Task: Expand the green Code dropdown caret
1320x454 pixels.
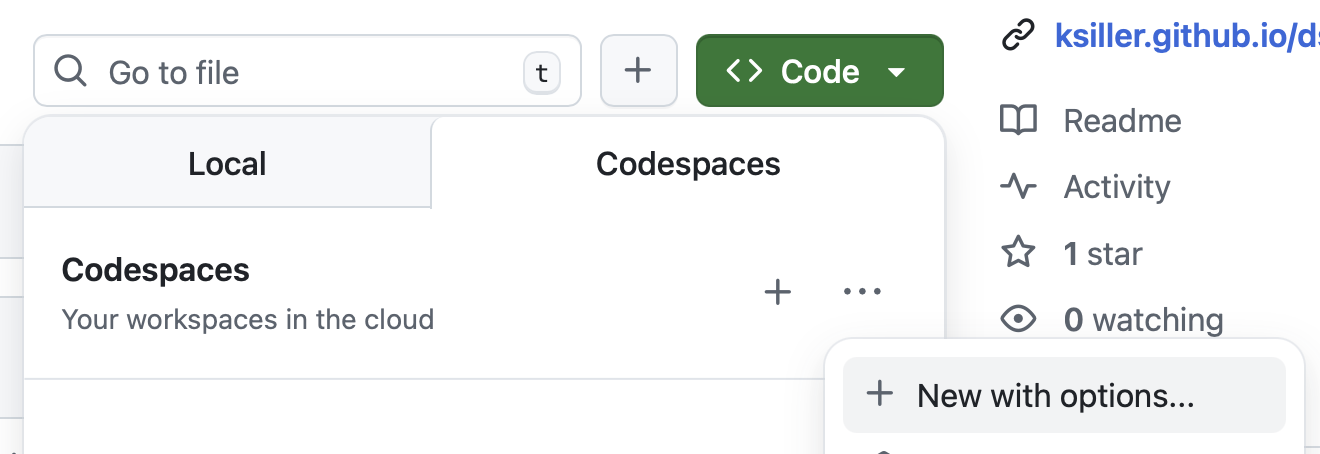Action: pos(896,72)
